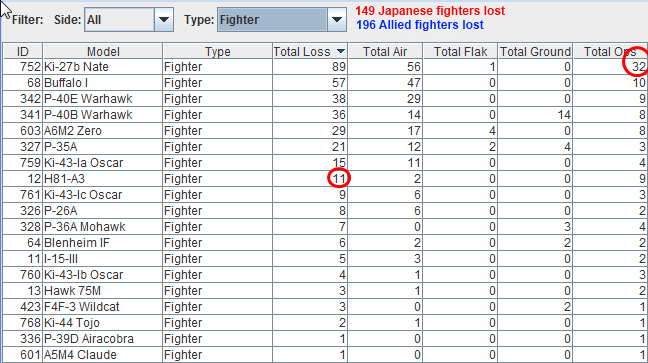Screen dimensions: 648x363
Task: Select the Hawk 75M model cell
Action: [x=103, y=291]
